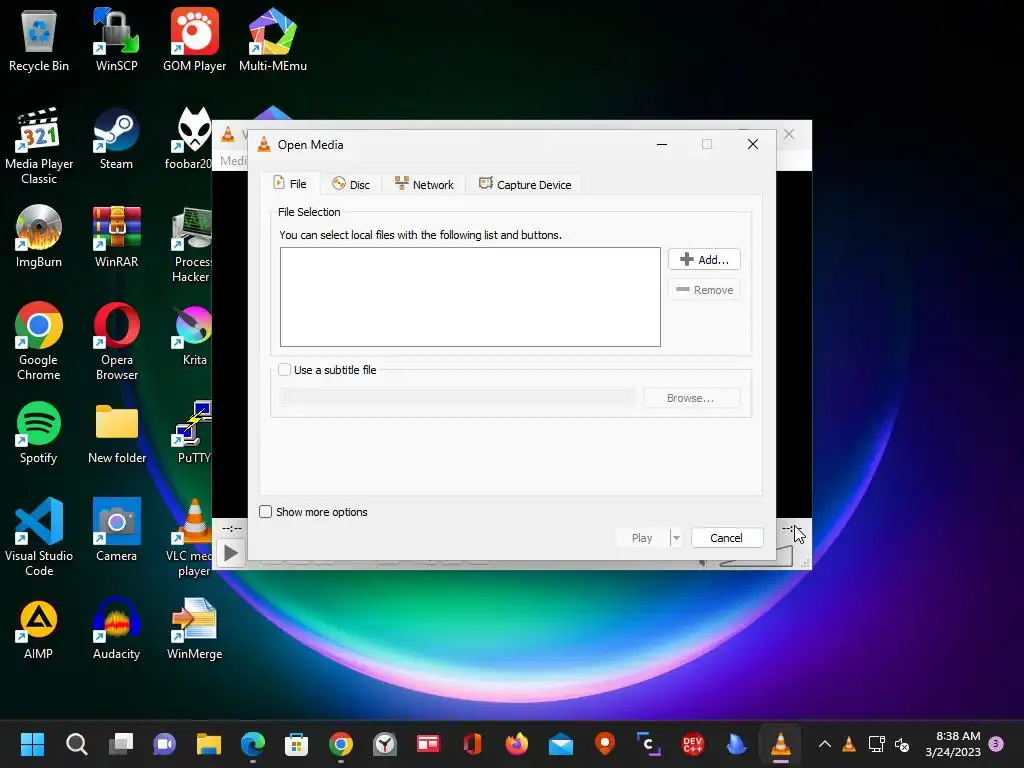Click the VLC tray icon
The height and width of the screenshot is (768, 1024).
coord(849,744)
